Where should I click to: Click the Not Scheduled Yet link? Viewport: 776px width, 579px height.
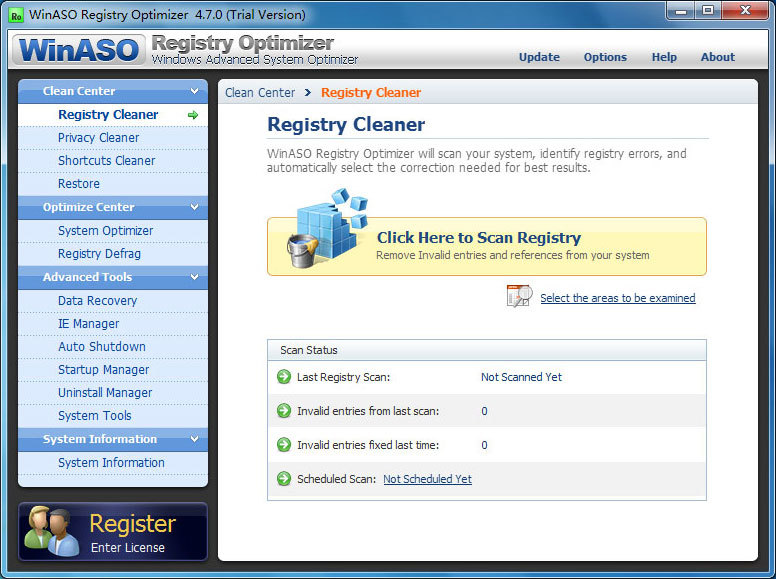pos(428,479)
